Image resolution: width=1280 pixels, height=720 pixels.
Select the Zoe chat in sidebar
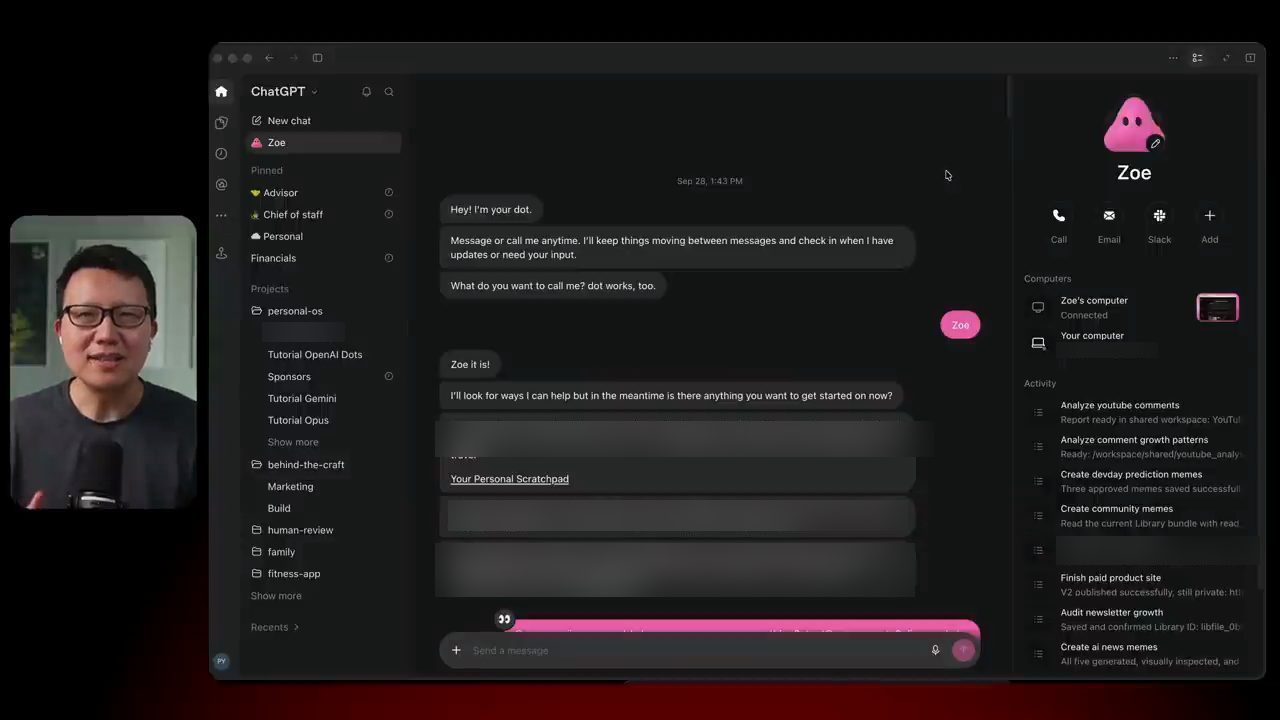pos(324,143)
